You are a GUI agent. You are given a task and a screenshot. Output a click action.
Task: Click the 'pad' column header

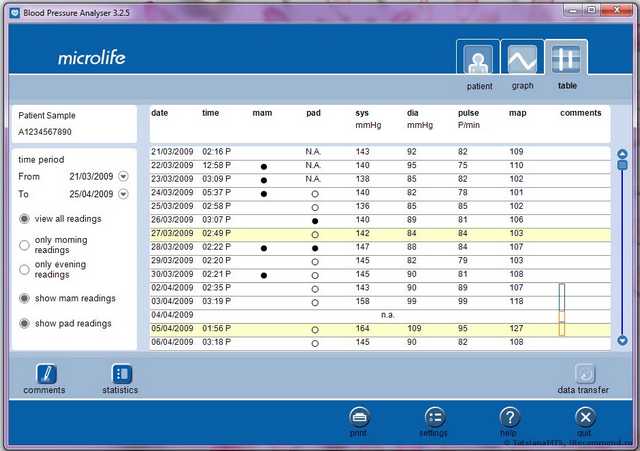[313, 113]
